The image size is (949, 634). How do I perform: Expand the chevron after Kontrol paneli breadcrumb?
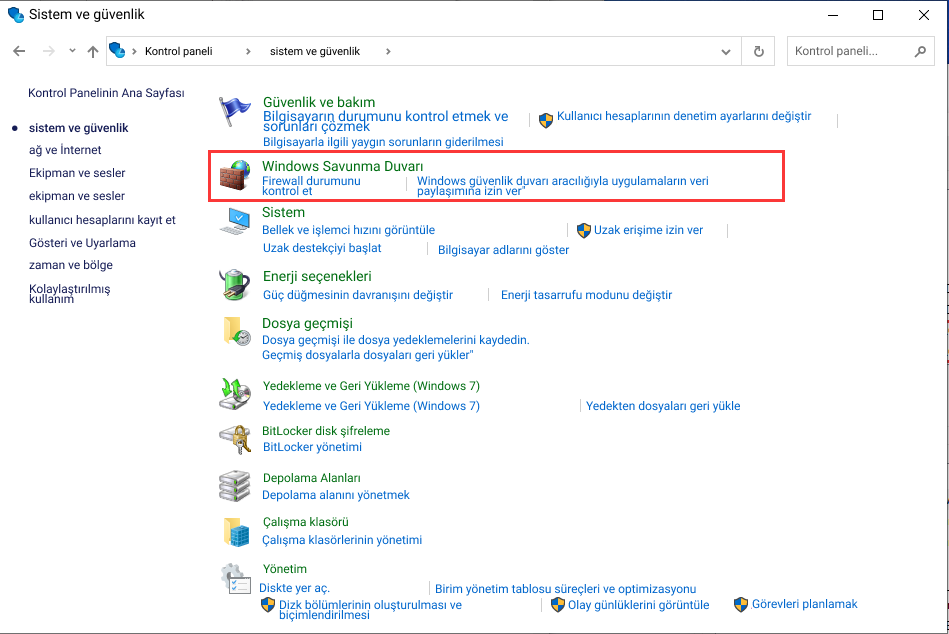248,51
